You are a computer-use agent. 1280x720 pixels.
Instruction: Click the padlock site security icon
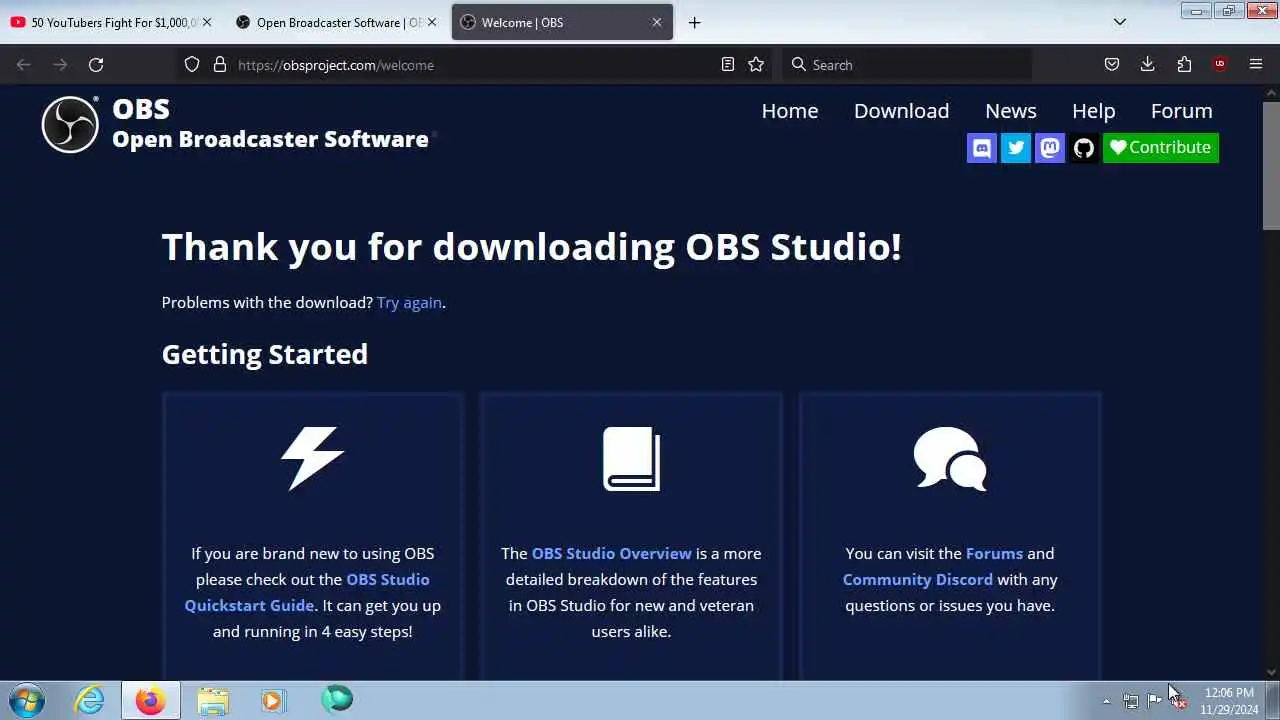click(220, 64)
